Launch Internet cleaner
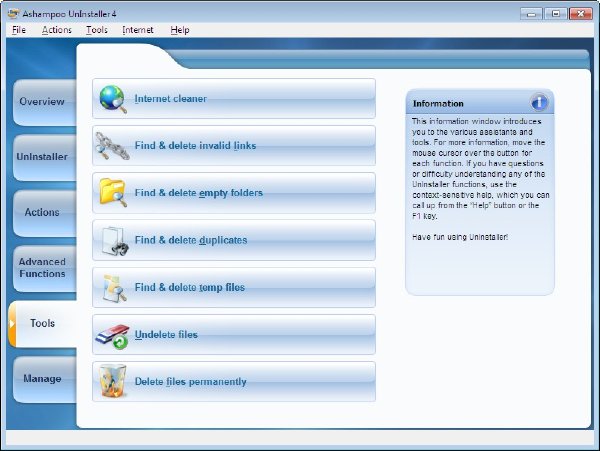This screenshot has width=600, height=451. pyautogui.click(x=234, y=99)
